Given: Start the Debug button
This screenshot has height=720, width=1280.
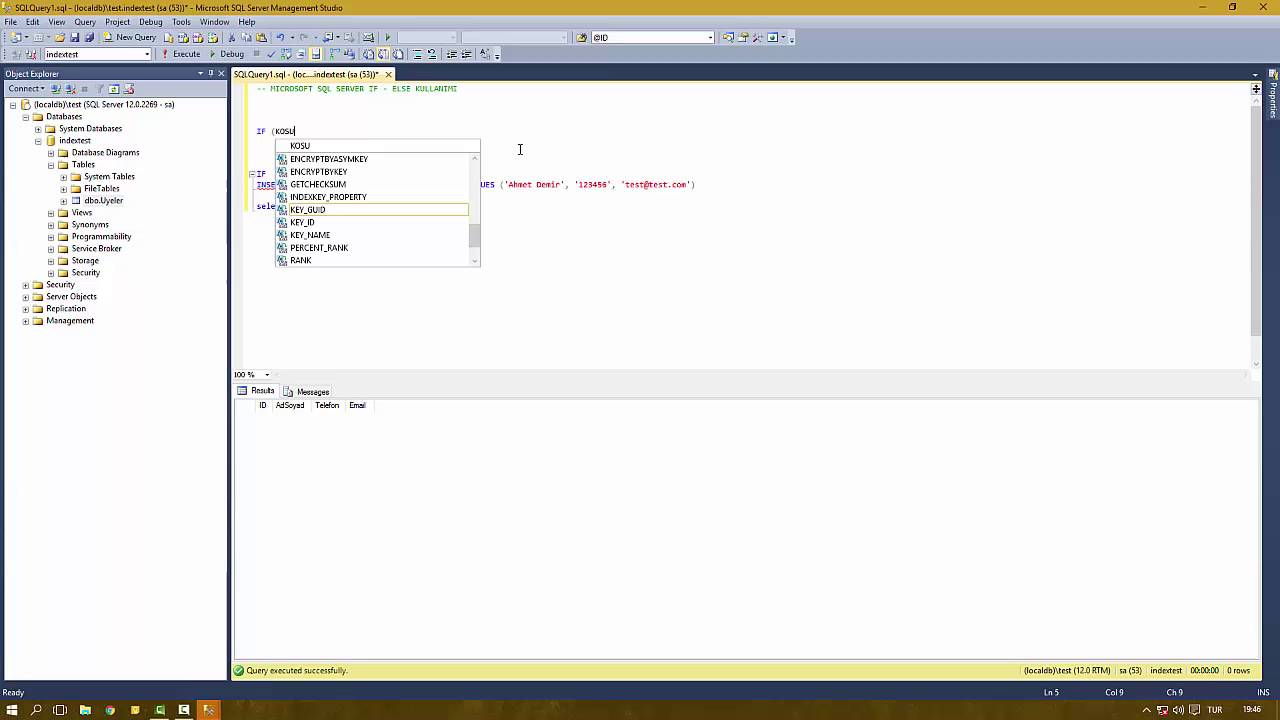Looking at the screenshot, I should click(x=227, y=54).
